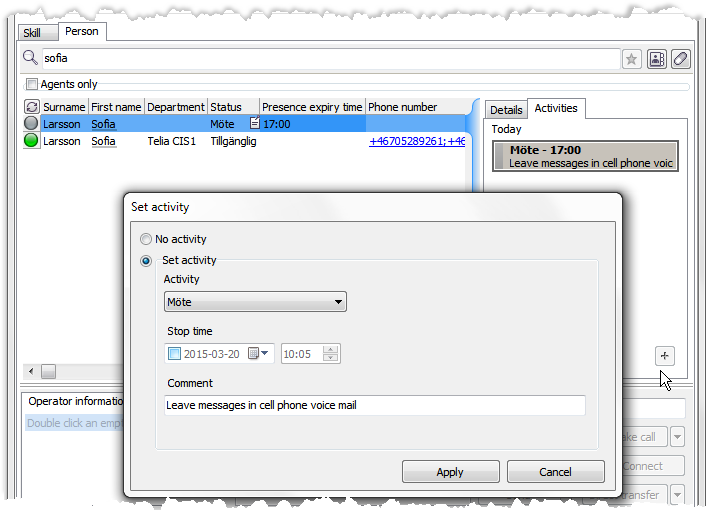Open the Activity dropdown showing Möte

tap(255, 302)
